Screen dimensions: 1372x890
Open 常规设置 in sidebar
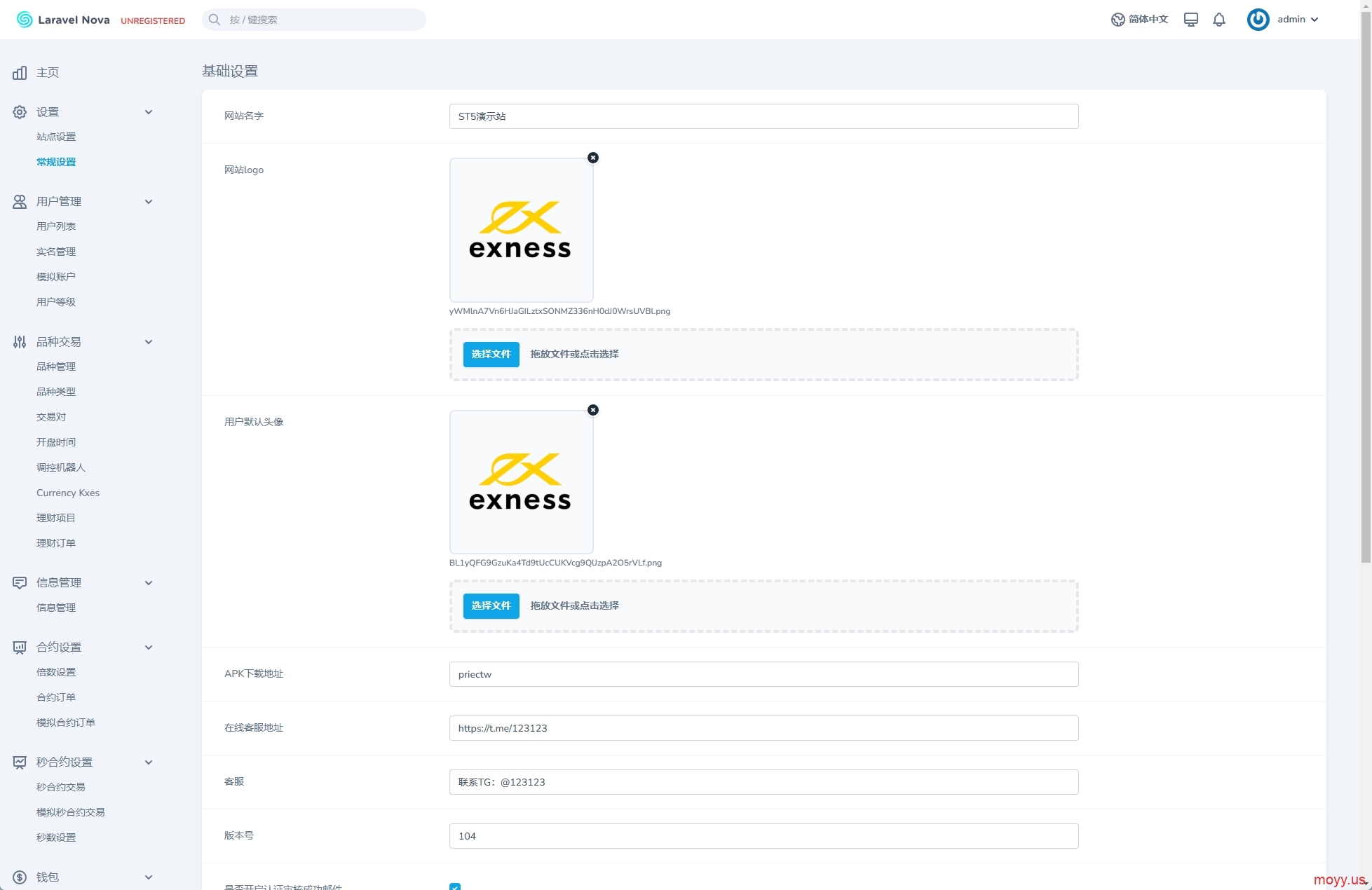click(x=56, y=162)
